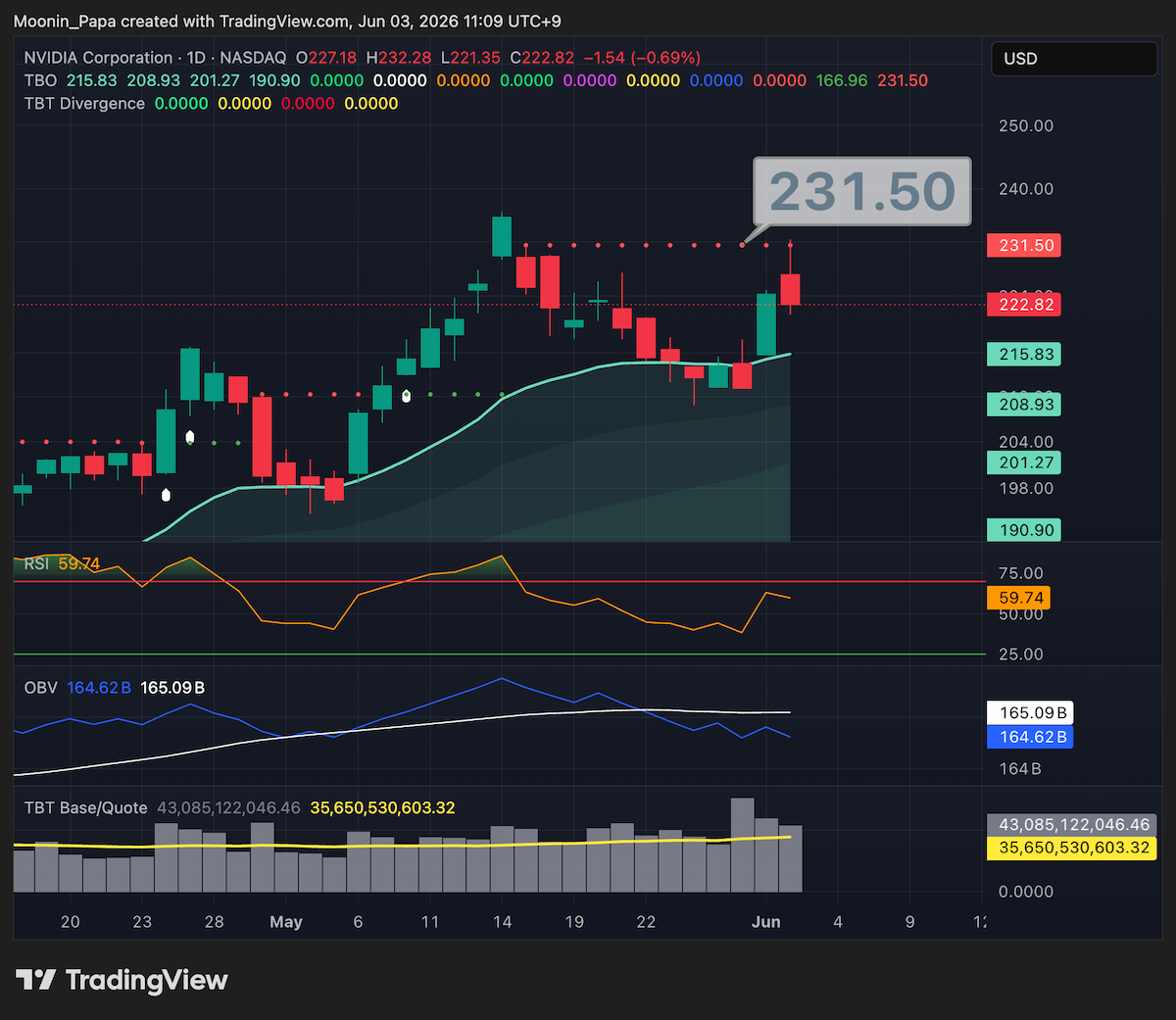Click the orange 59.74 RSI axis label
The width and height of the screenshot is (1176, 1020).
pos(1019,598)
